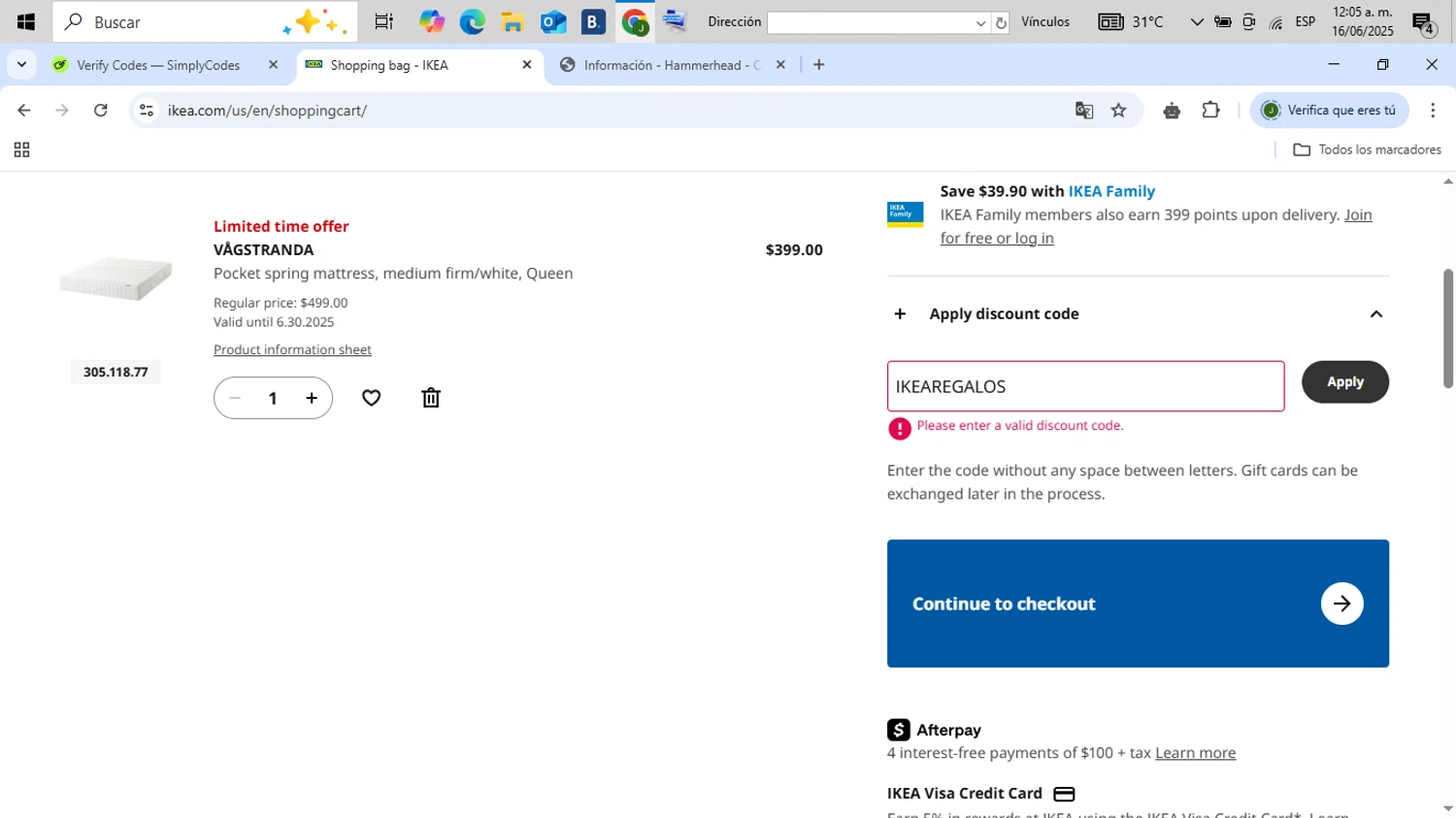The width and height of the screenshot is (1456, 818).
Task: Click Continue to checkout button
Action: coord(1138,604)
